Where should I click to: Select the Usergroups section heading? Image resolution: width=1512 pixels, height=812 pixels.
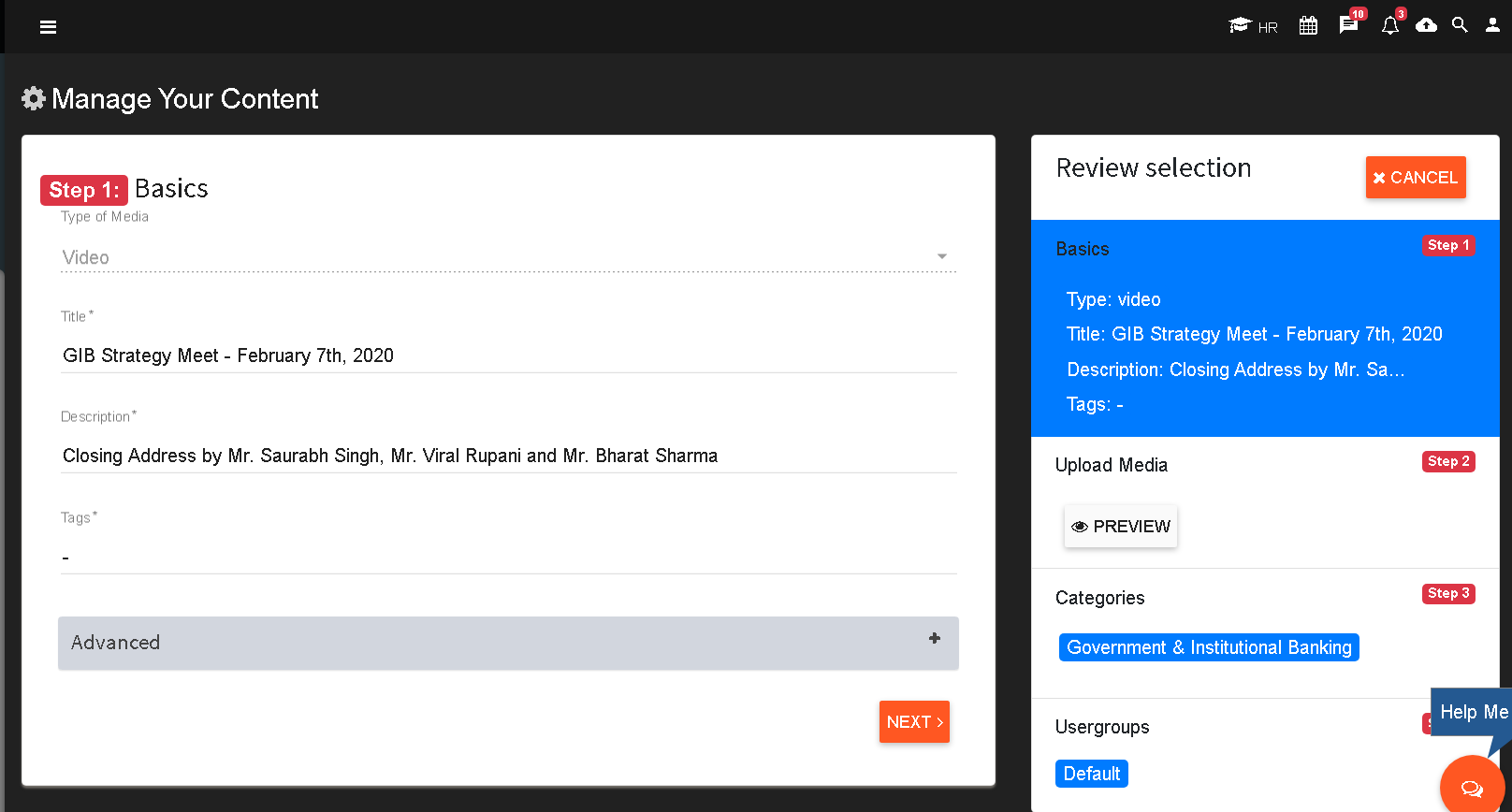tap(1102, 727)
